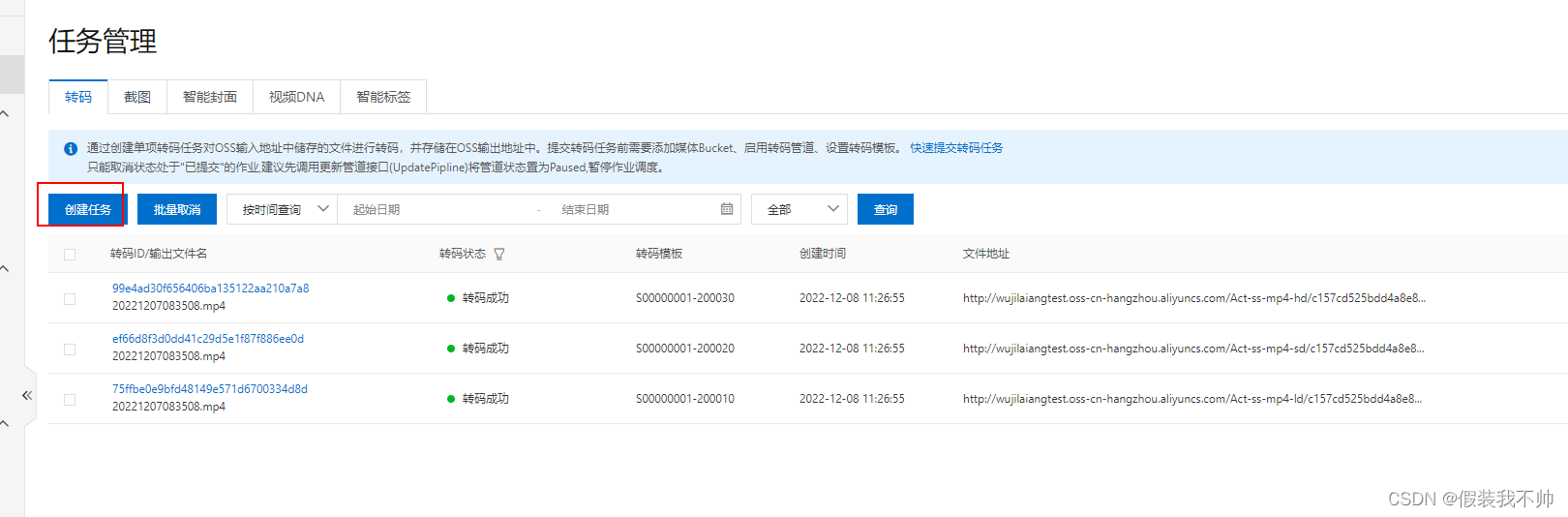1568x517 pixels.
Task: Open the calendar icon in date range field
Action: click(x=727, y=209)
